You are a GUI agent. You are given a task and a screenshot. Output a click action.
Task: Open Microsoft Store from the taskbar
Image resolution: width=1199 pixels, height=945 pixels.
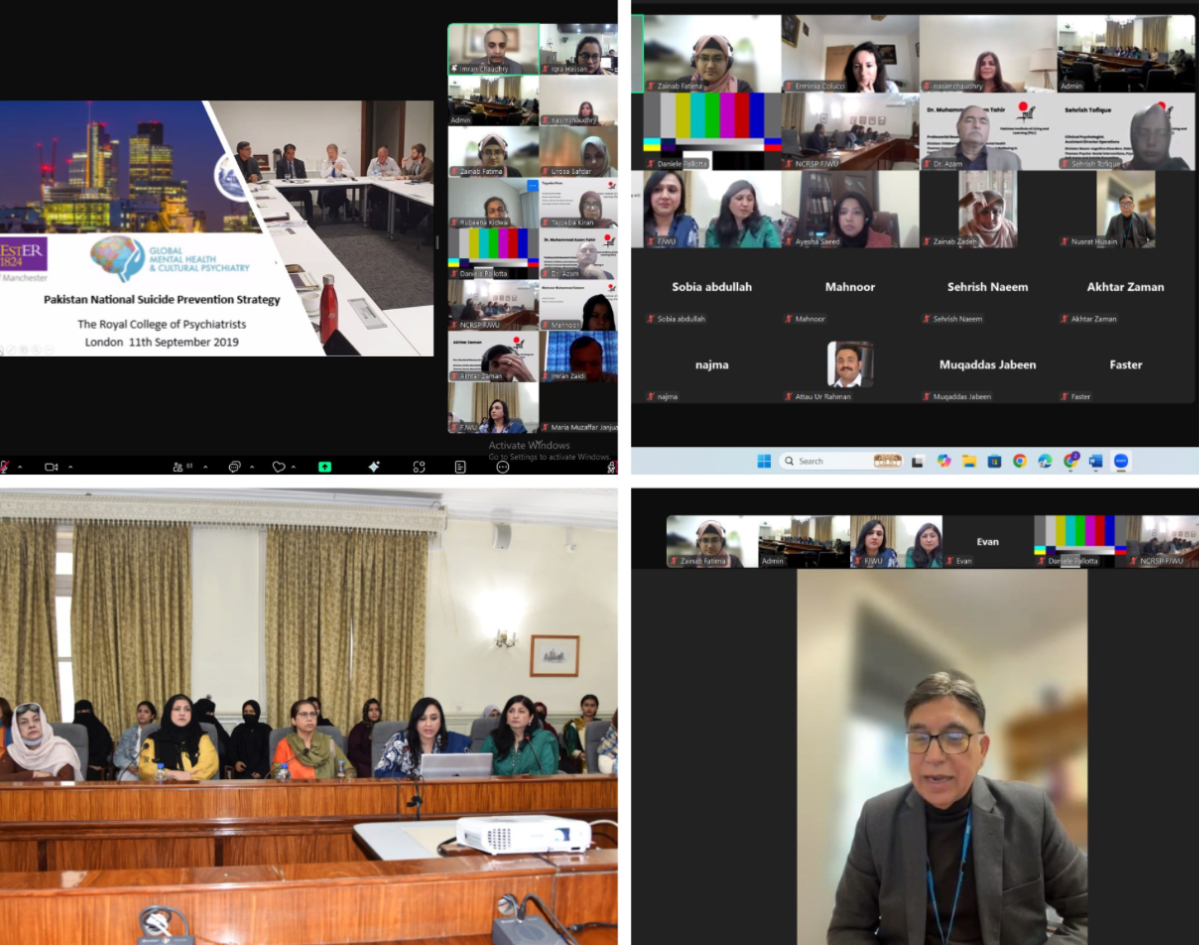[994, 461]
